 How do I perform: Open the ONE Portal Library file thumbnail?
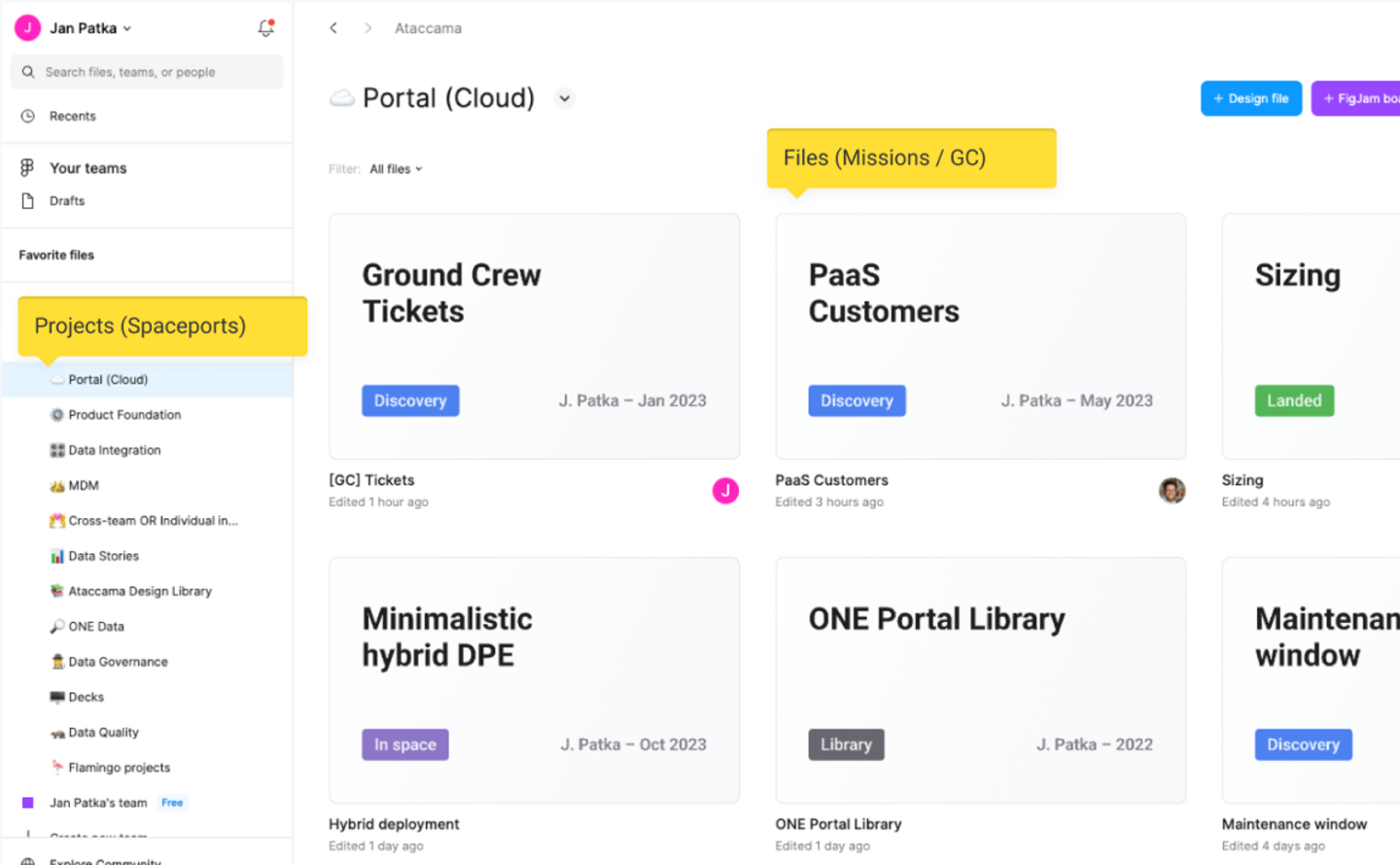pos(980,679)
